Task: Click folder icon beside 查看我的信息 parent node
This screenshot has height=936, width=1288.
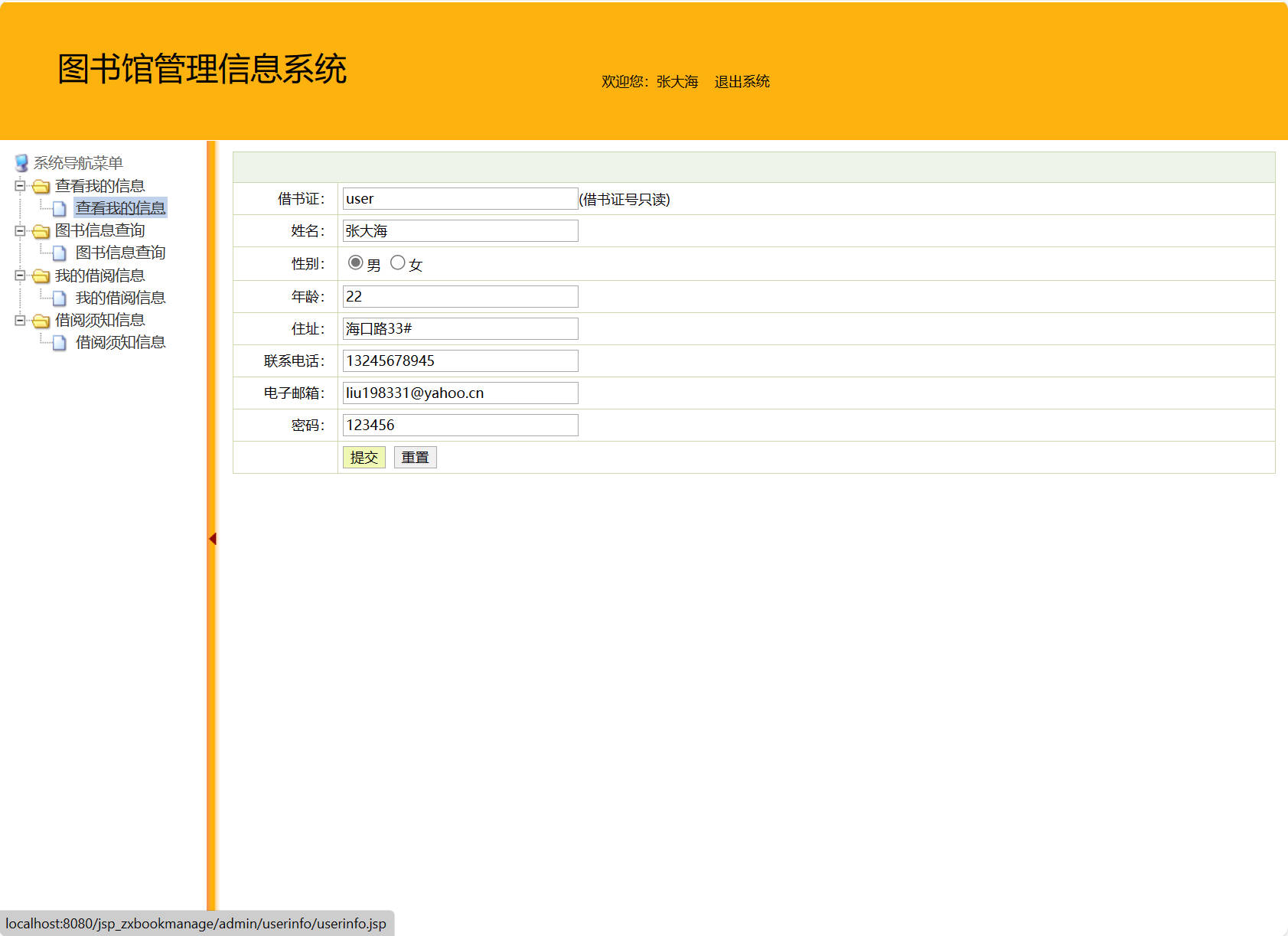Action: [x=41, y=187]
